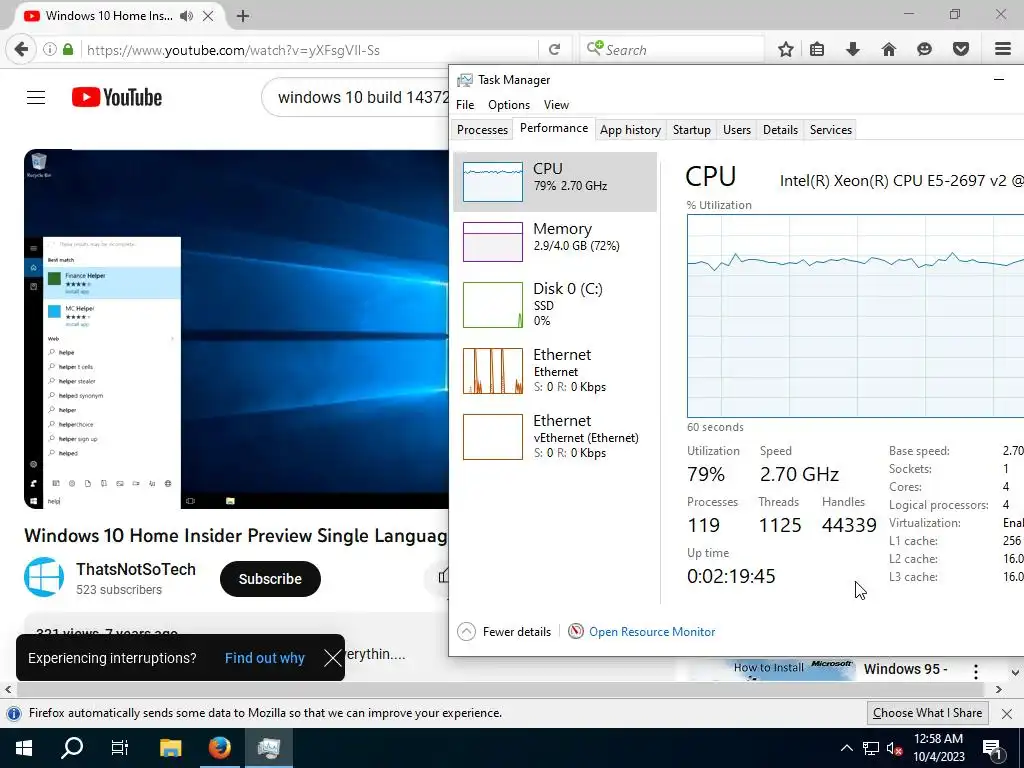Save page to Pocket icon

[961, 50]
